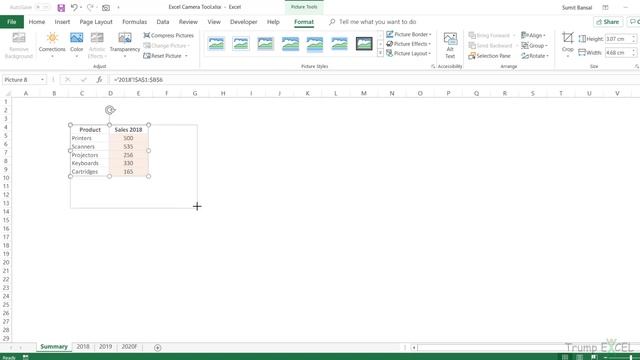Click the Name Box showing Picture 8

click(21, 80)
